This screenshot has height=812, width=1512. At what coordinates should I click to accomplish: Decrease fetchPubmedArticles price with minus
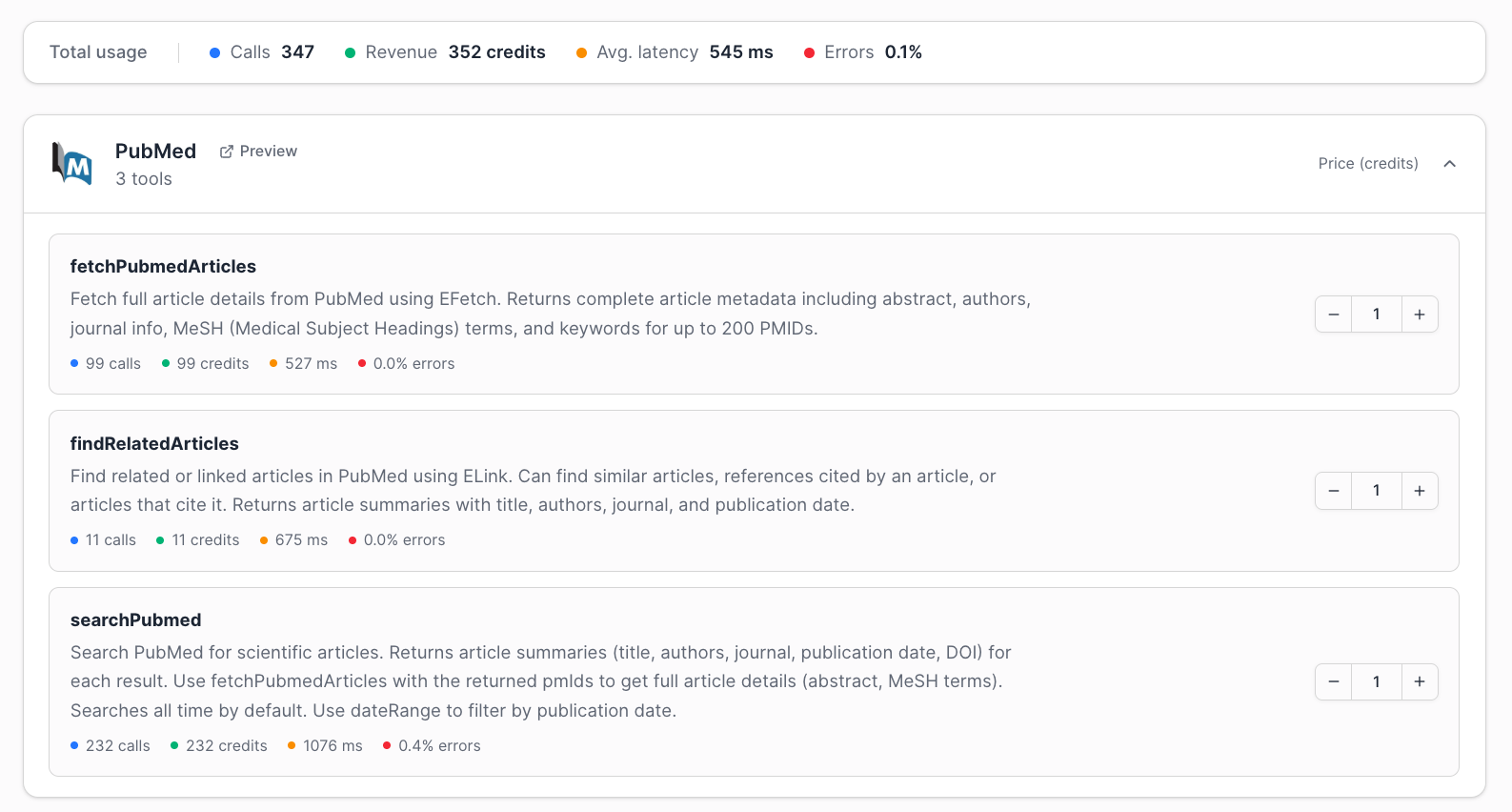pos(1333,315)
